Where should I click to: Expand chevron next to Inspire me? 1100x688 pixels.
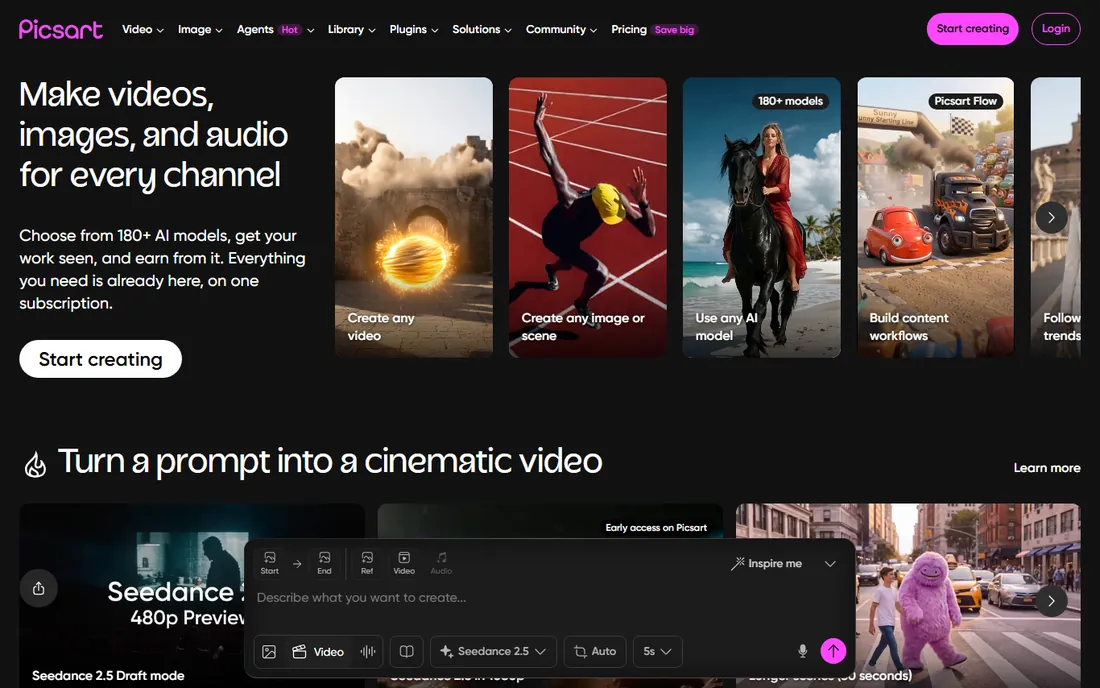tap(830, 564)
